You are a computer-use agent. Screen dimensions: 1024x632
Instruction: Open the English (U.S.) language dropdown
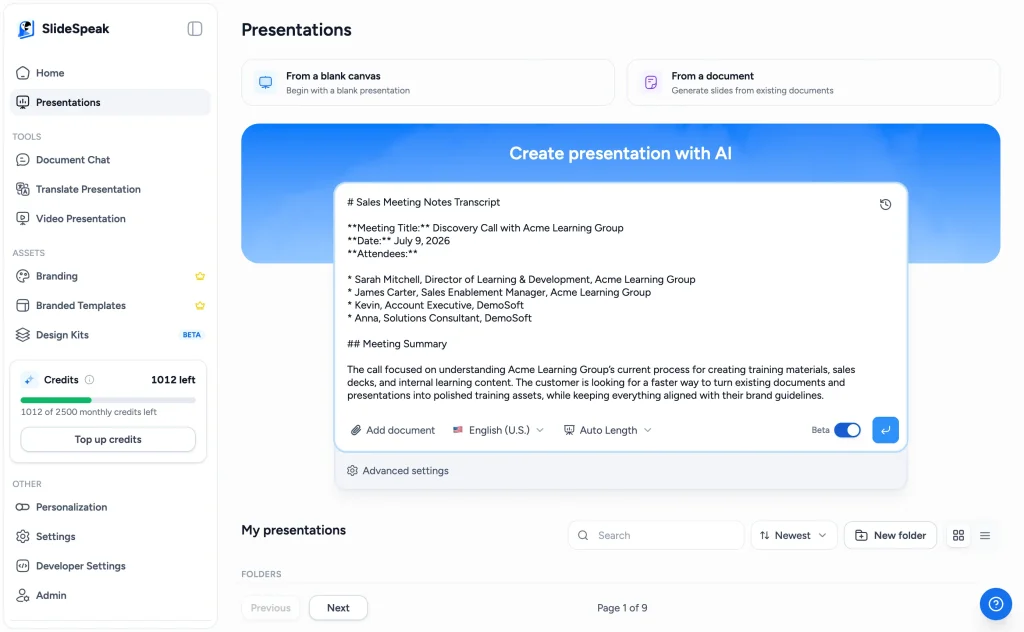click(x=498, y=430)
